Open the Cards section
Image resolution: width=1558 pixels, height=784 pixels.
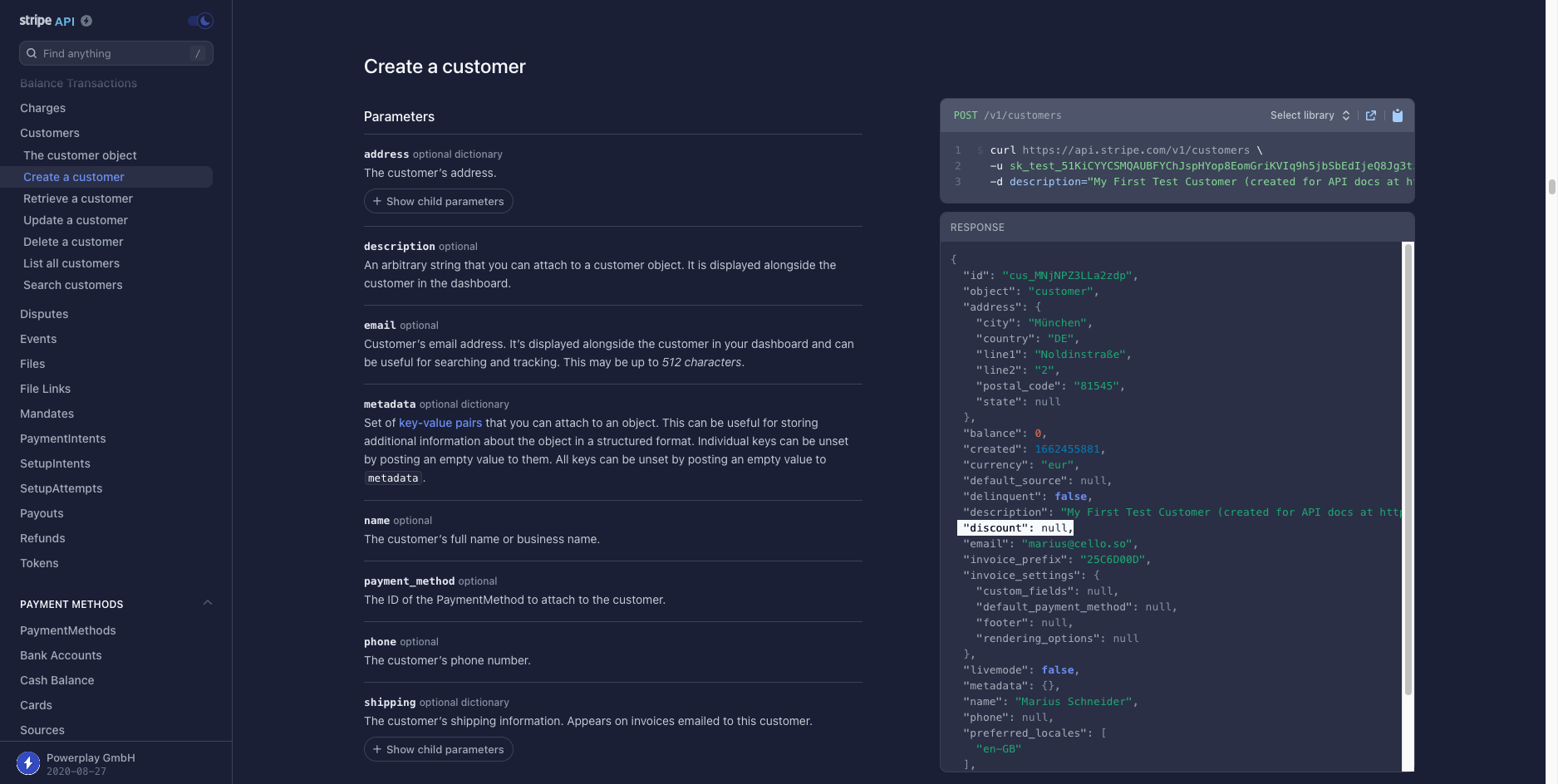pyautogui.click(x=36, y=705)
